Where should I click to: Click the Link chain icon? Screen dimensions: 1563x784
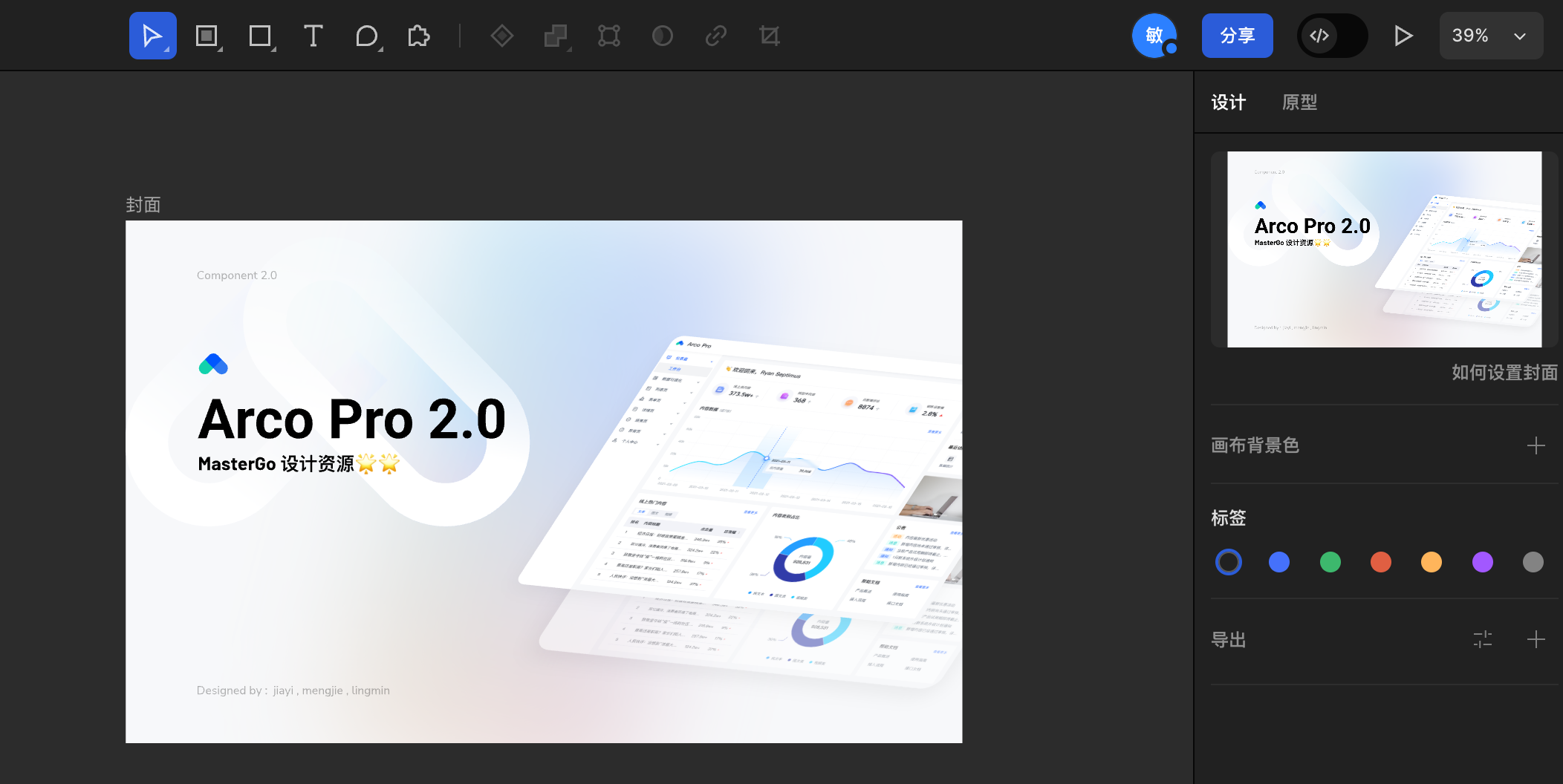716,36
